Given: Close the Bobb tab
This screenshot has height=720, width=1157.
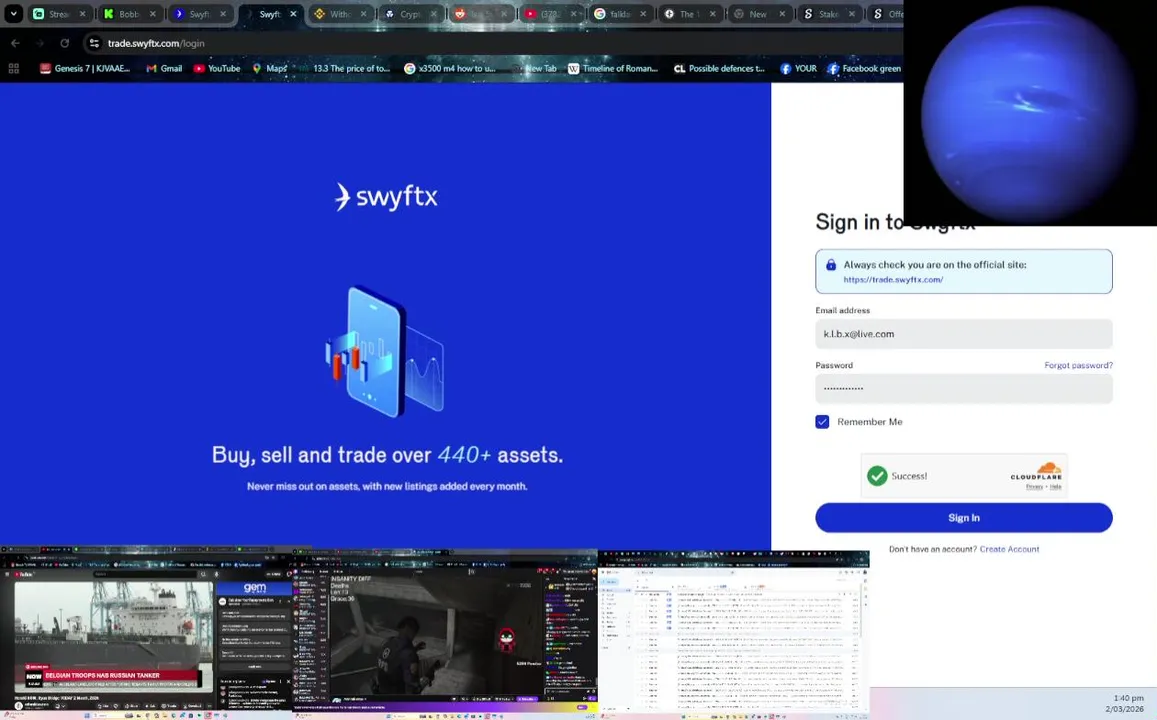Looking at the screenshot, I should 153,14.
